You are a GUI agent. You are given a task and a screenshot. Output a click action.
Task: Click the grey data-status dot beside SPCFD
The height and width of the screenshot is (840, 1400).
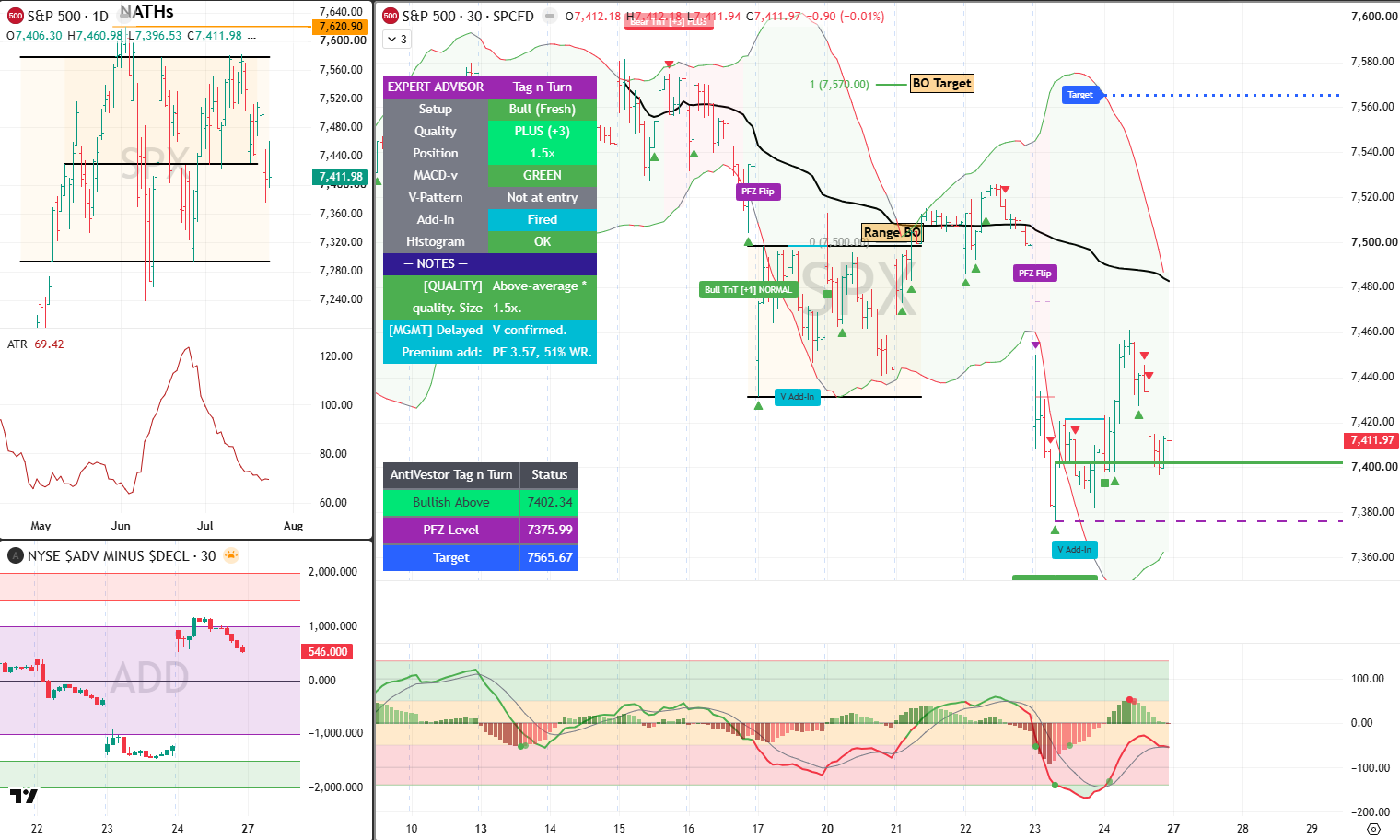(550, 16)
